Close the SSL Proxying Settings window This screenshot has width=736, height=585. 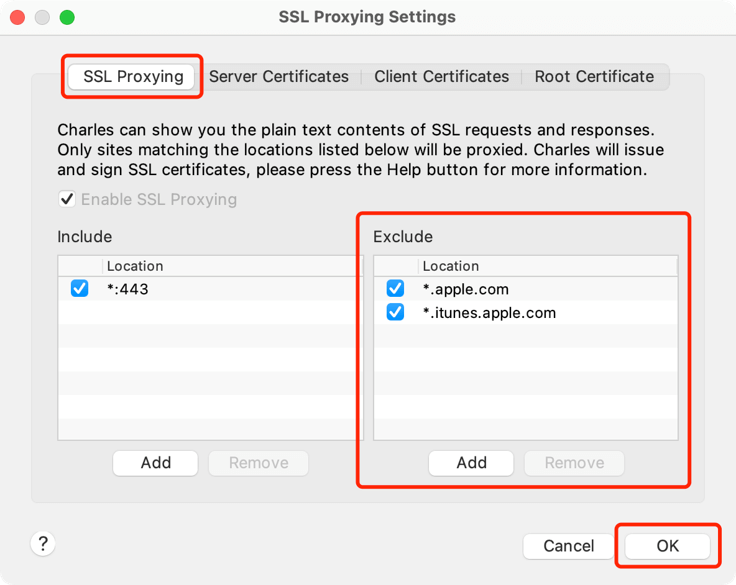click(18, 18)
